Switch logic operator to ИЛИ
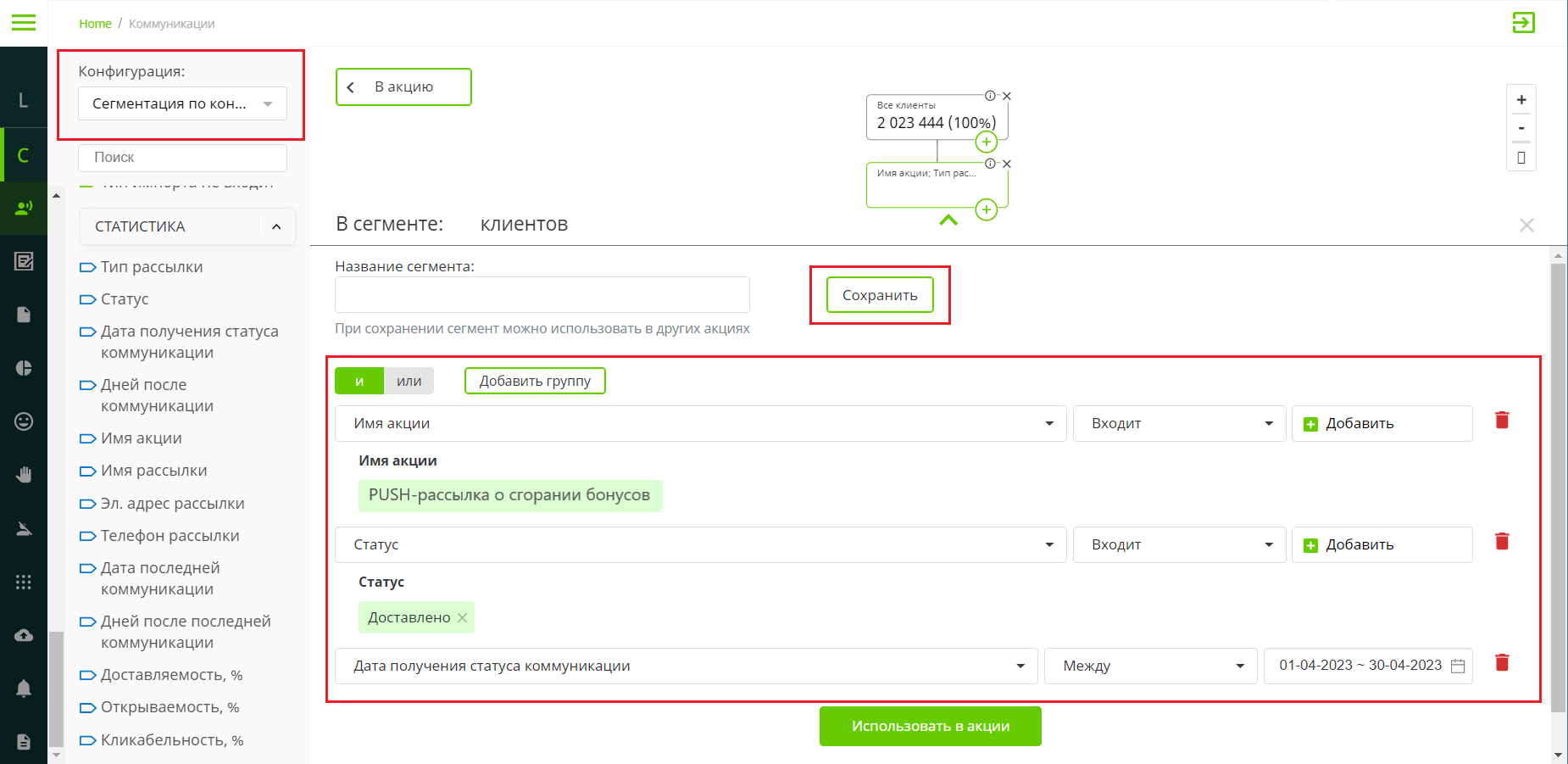Viewport: 1568px width, 764px height. click(409, 382)
